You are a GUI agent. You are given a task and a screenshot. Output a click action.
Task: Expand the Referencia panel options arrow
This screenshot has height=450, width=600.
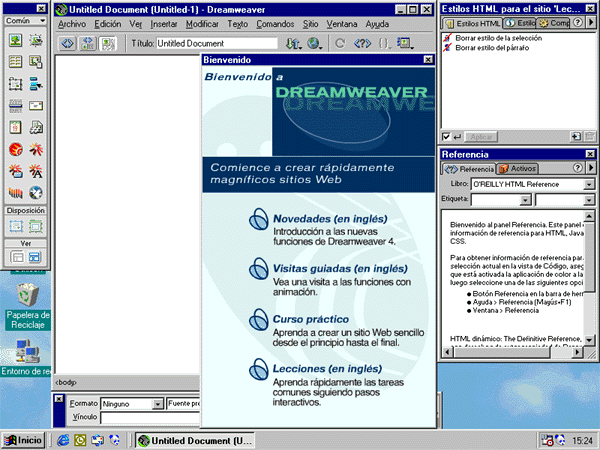click(591, 168)
